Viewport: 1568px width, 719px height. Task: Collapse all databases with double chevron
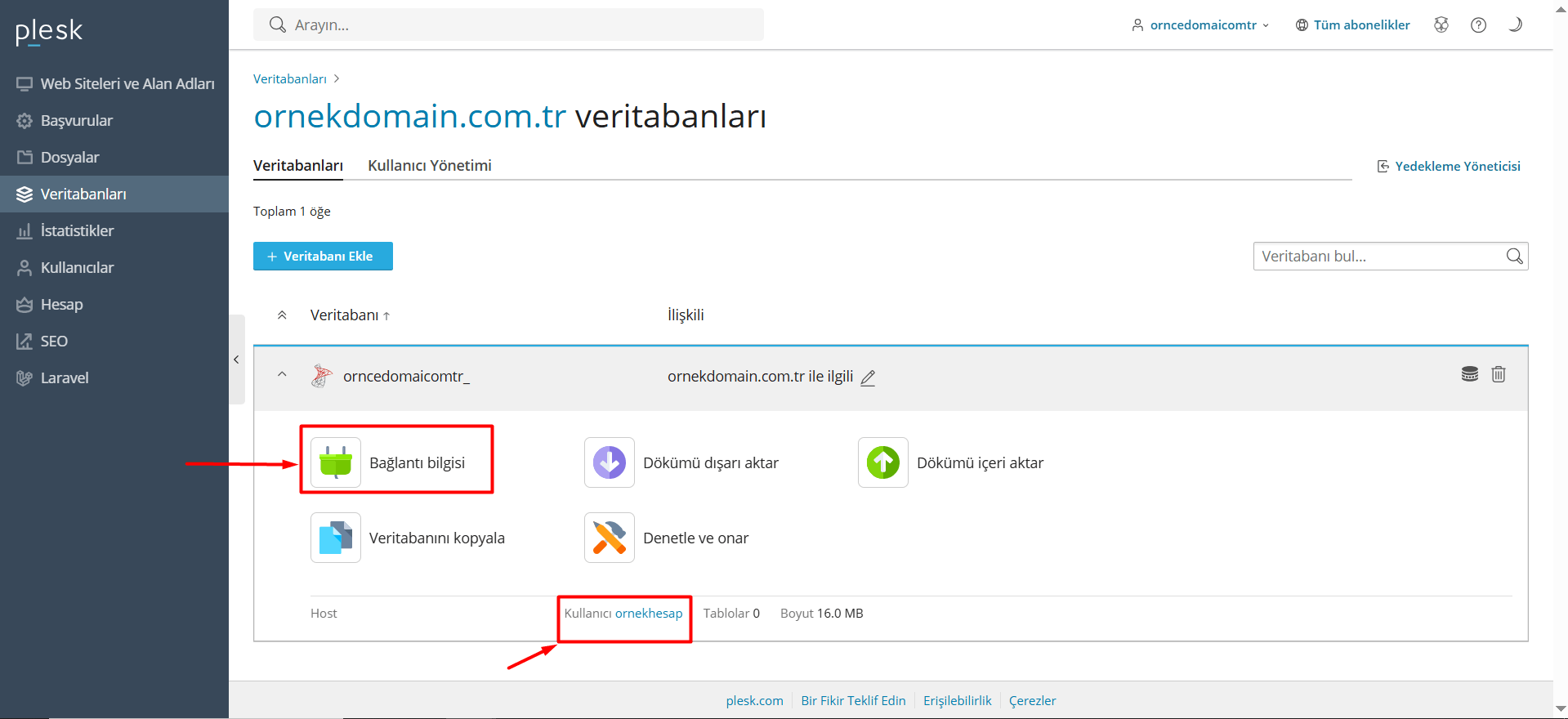tap(282, 315)
